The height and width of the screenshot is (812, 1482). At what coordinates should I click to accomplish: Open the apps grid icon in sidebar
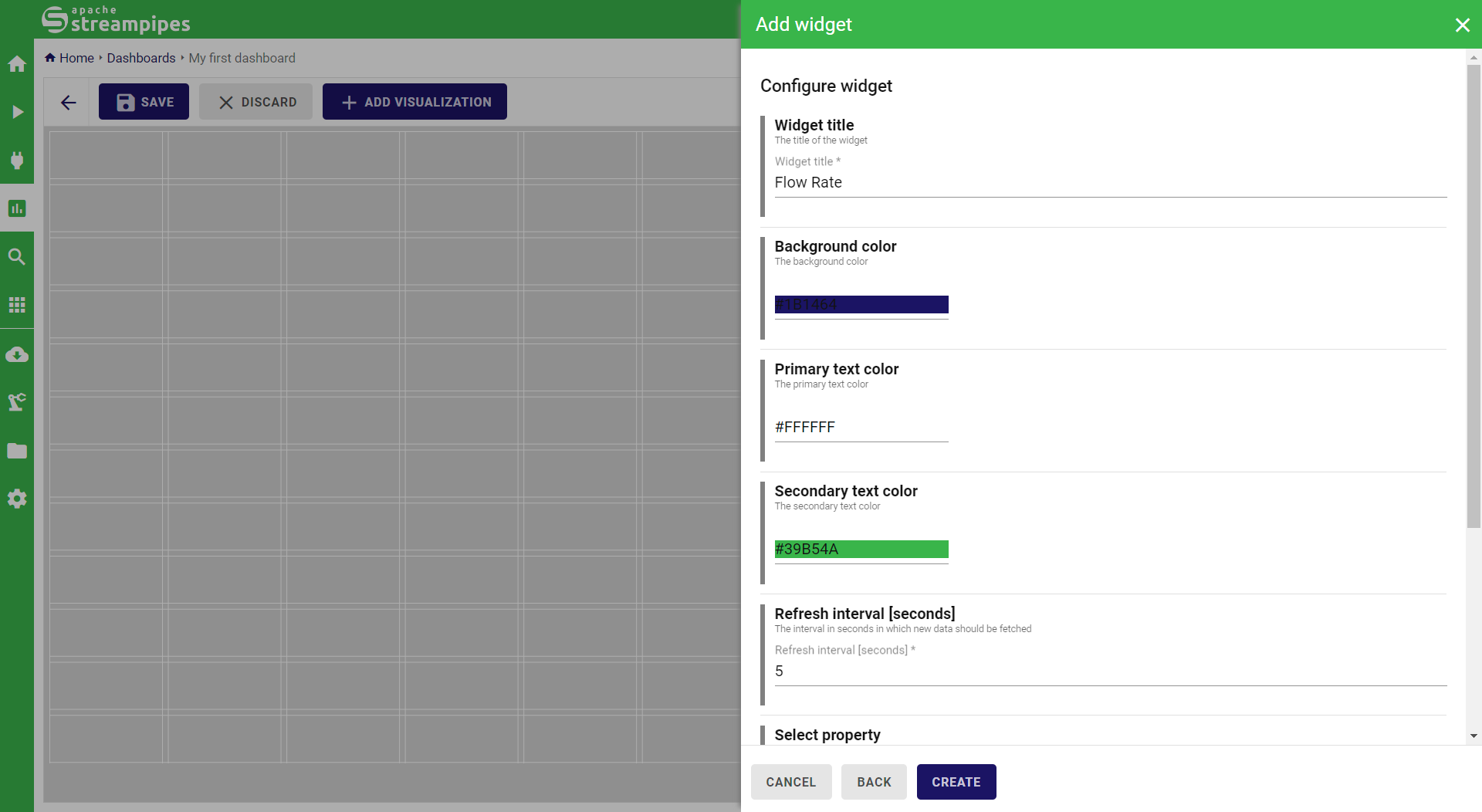point(17,305)
